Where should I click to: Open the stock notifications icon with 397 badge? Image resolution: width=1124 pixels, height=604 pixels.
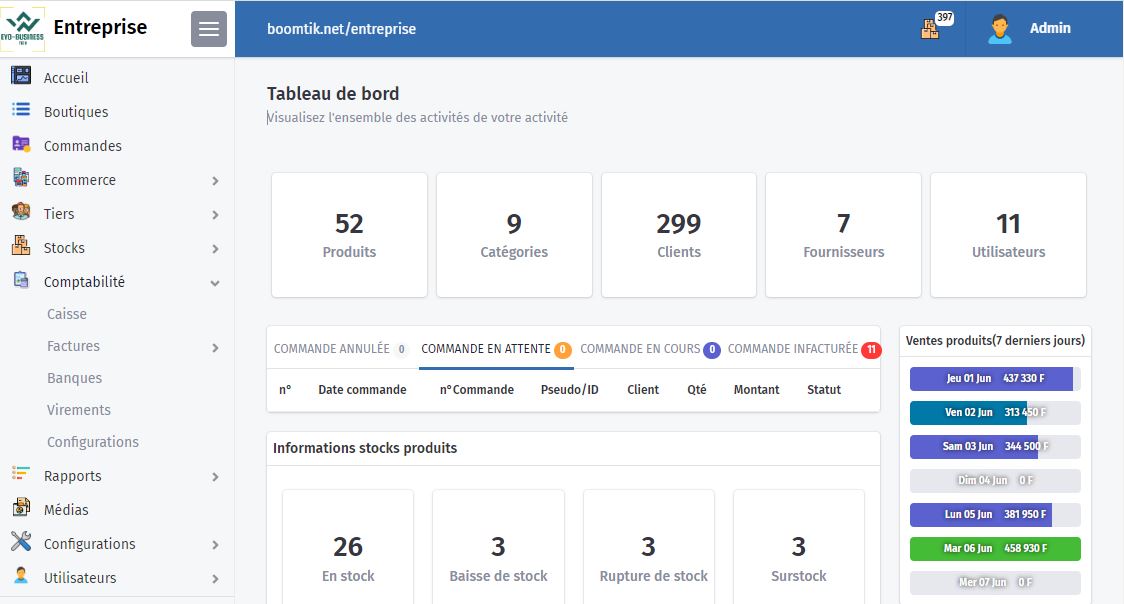(x=931, y=29)
